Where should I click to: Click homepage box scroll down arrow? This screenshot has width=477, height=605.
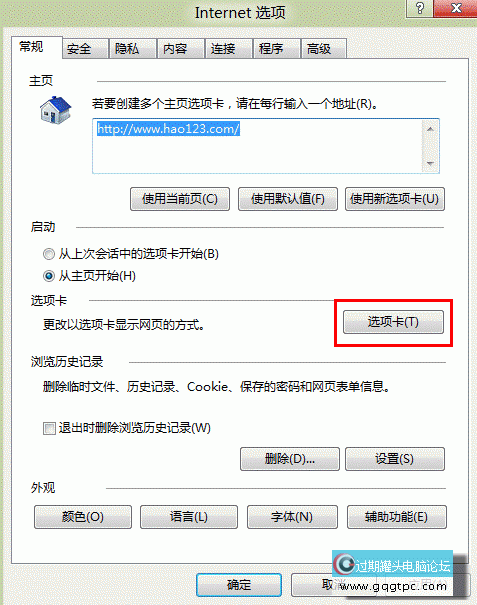pyautogui.click(x=430, y=164)
